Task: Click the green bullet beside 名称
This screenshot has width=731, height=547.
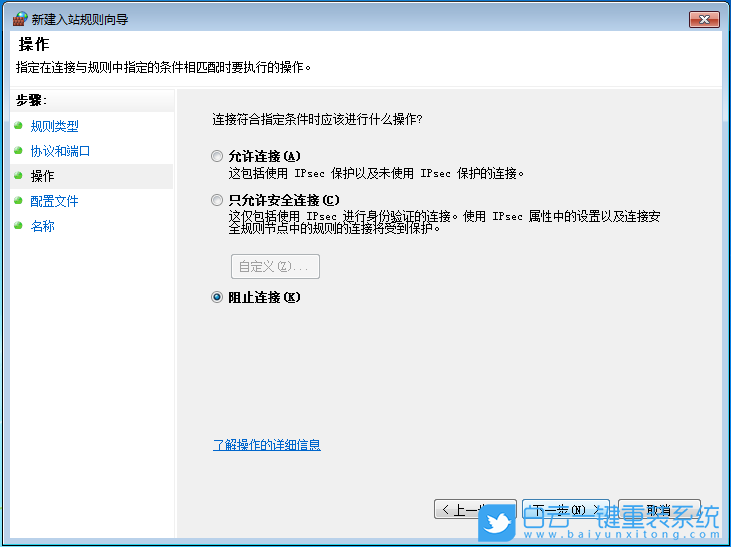Action: click(x=18, y=226)
